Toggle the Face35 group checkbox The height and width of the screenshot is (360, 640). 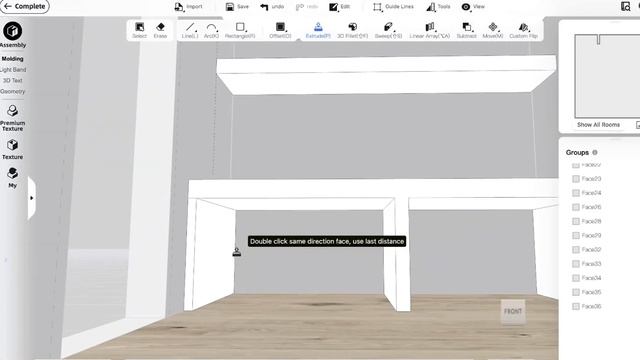[x=576, y=292]
